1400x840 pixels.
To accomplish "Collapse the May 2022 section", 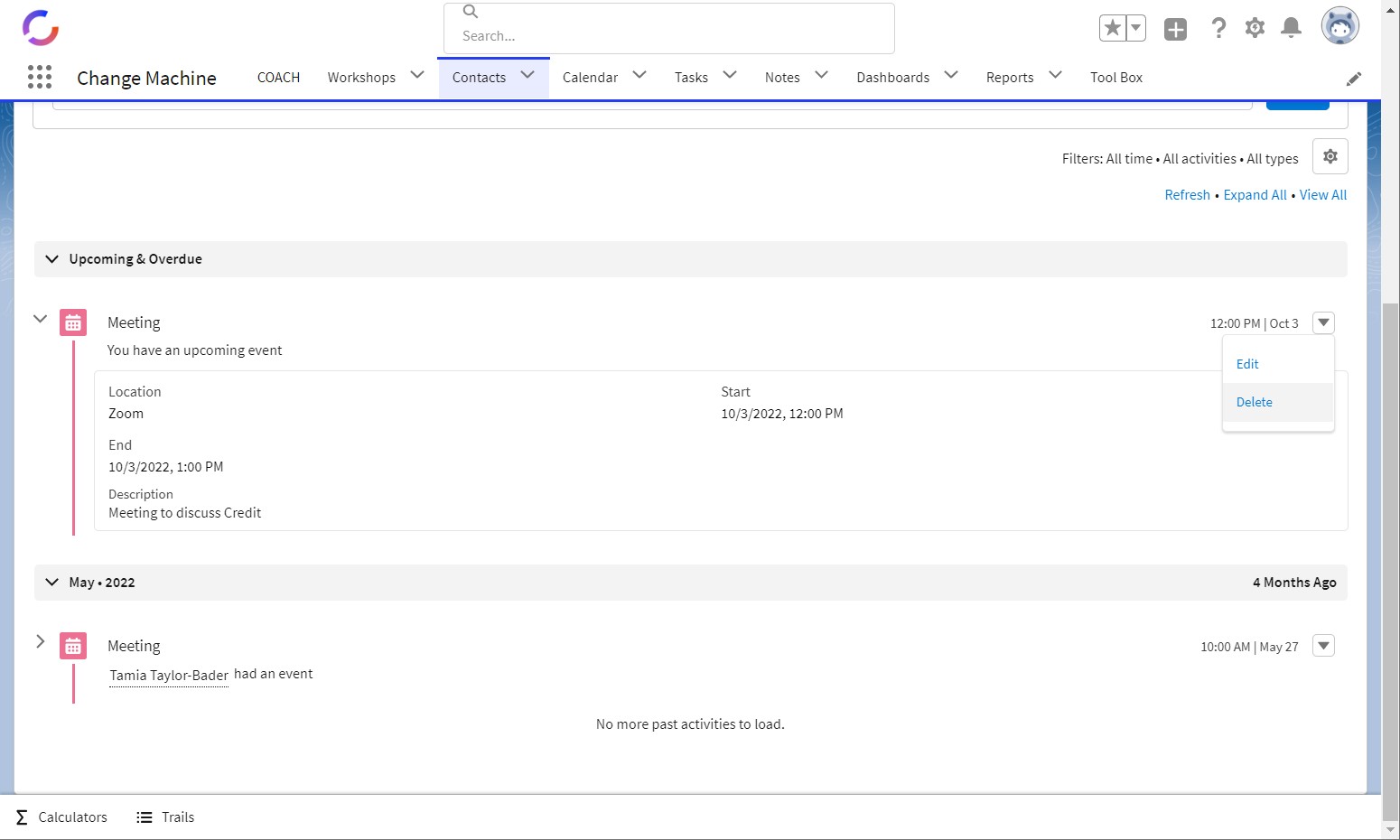I will click(52, 583).
